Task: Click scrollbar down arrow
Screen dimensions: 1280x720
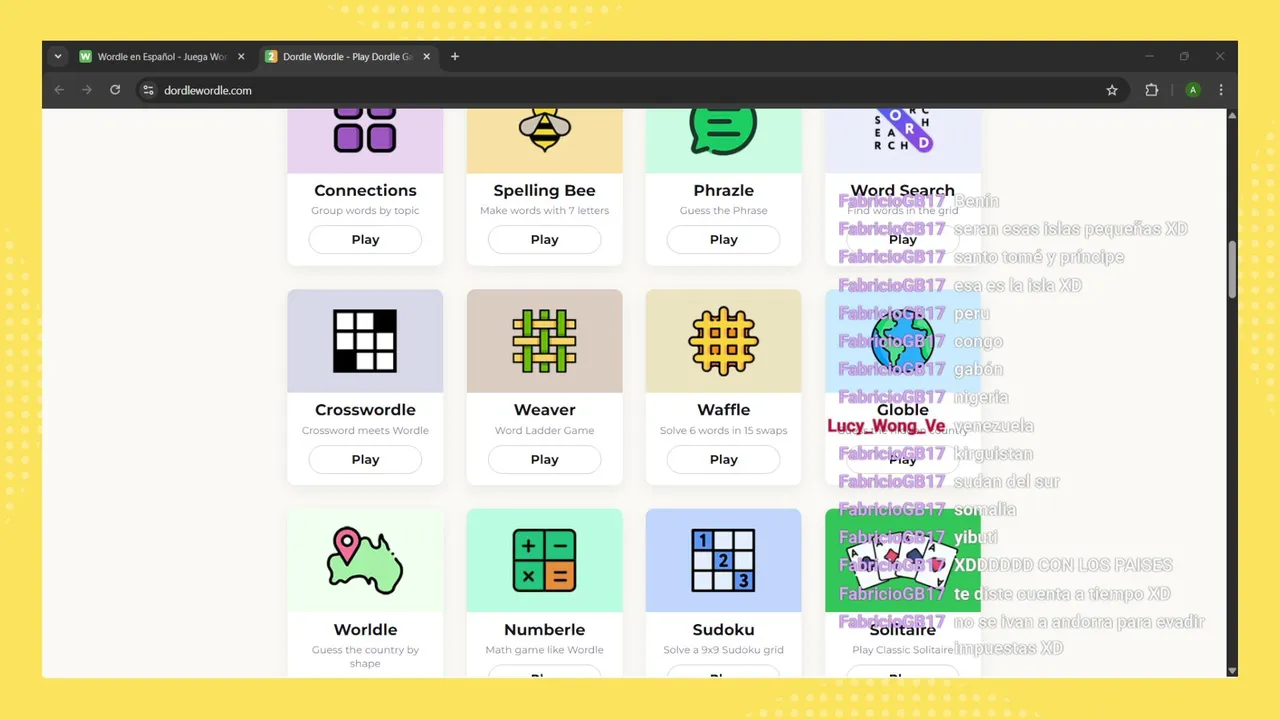Action: click(x=1232, y=671)
